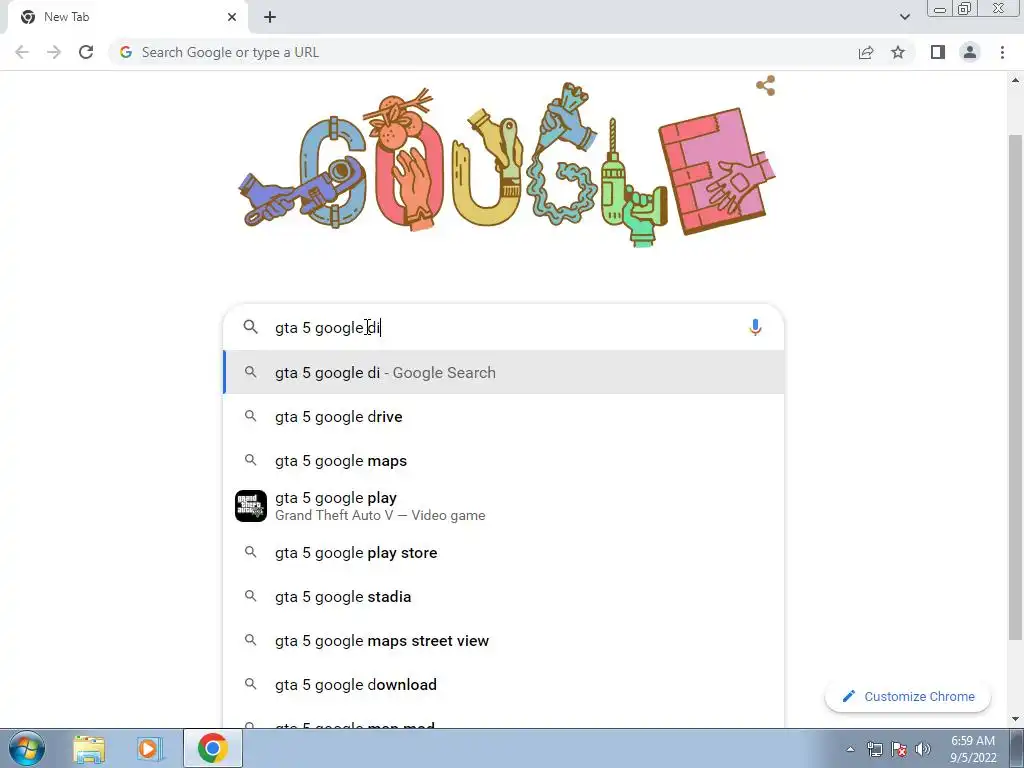
Task: Show hidden system tray icons
Action: click(850, 749)
